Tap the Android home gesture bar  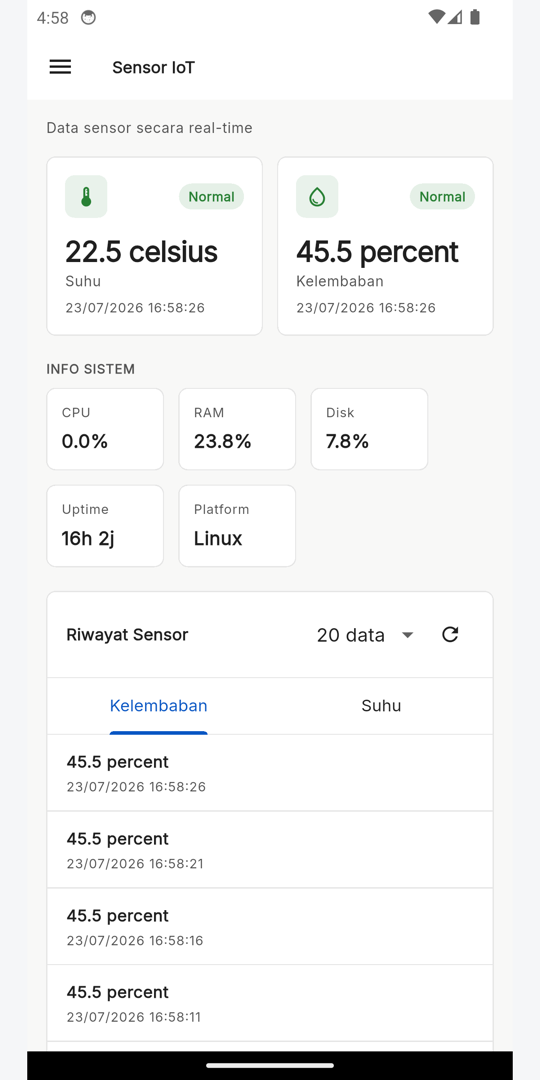tap(270, 1066)
